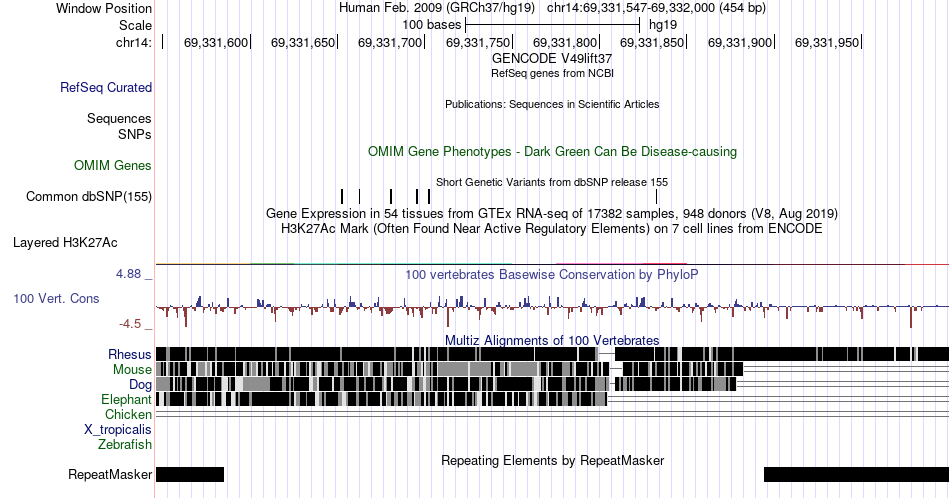Viewport: 950px width, 498px height.
Task: Click Repeating Elements by RepeatMasker title
Action: click(x=552, y=460)
